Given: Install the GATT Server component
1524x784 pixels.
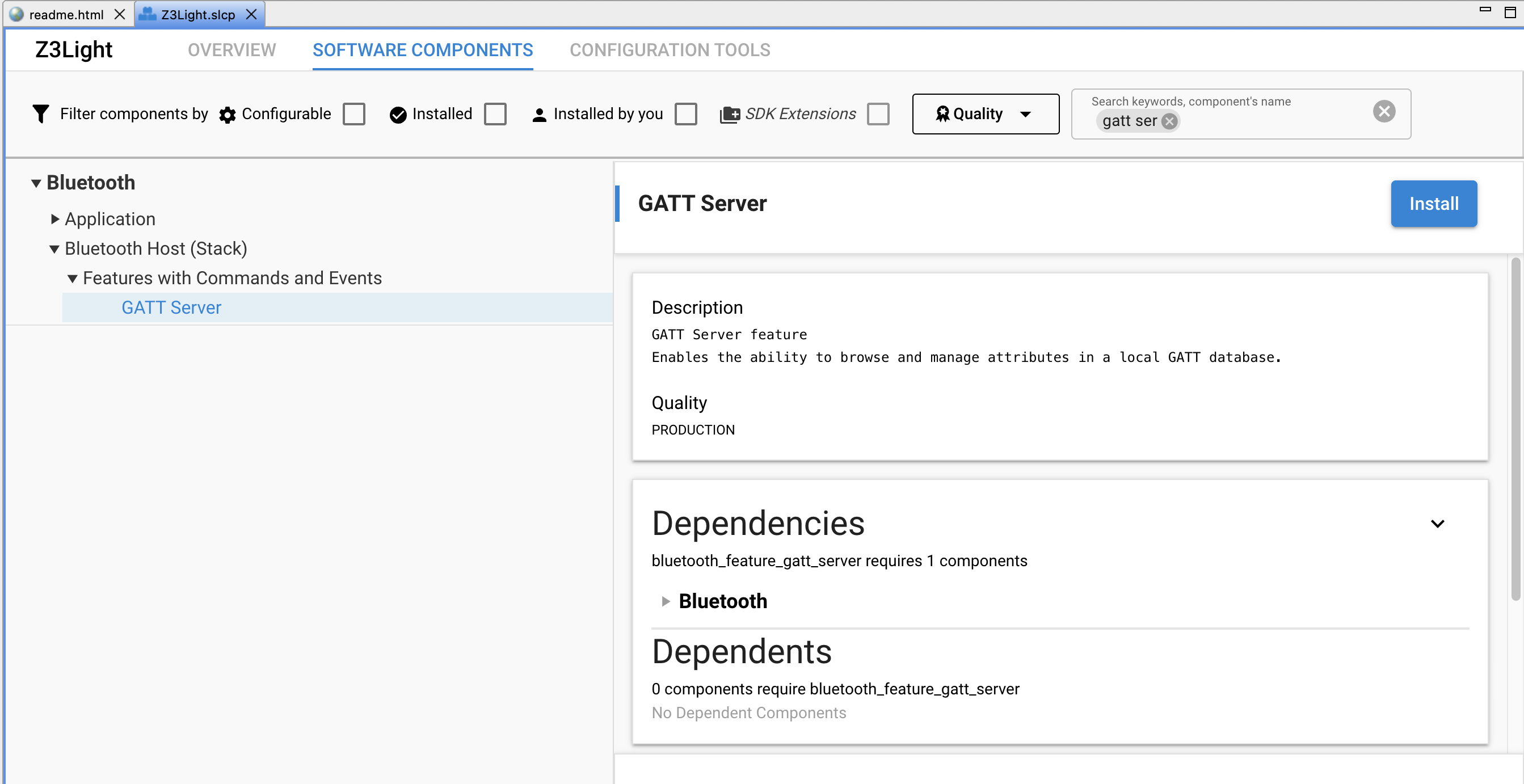Looking at the screenshot, I should [1433, 204].
